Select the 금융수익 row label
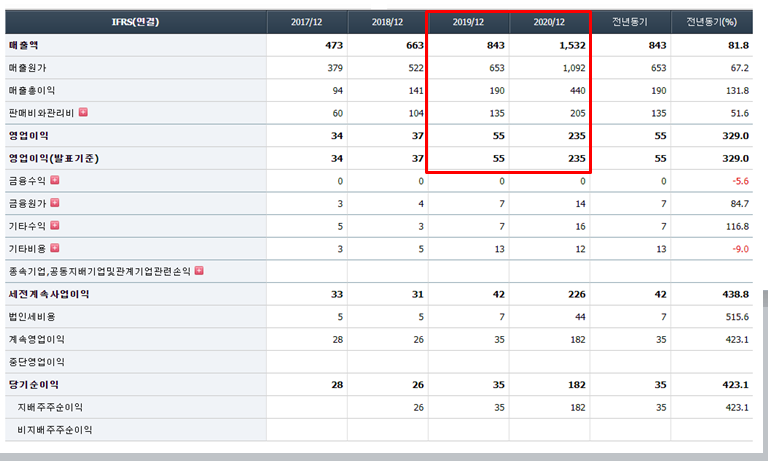 coord(27,181)
